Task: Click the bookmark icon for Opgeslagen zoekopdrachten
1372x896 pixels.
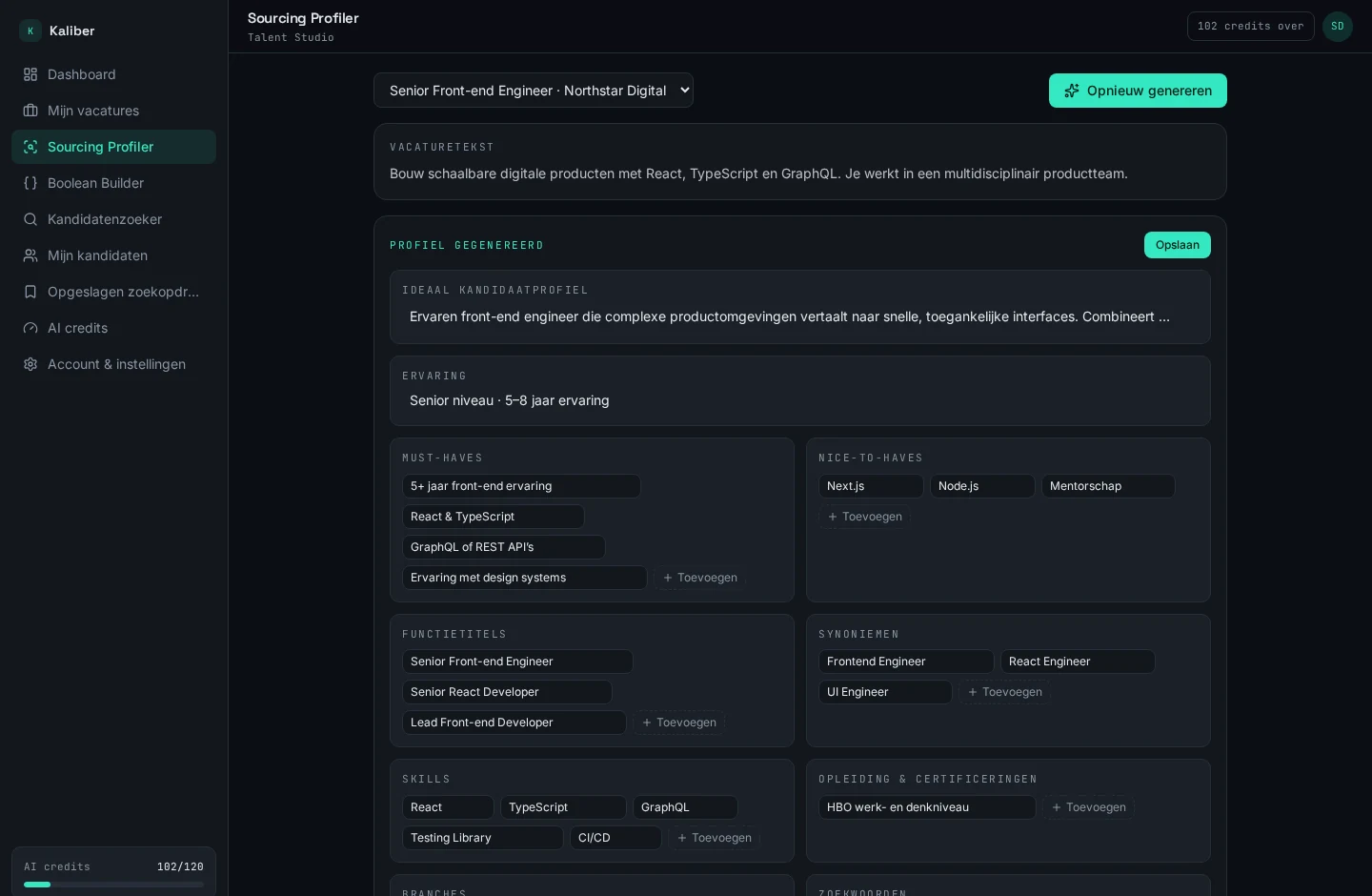Action: pyautogui.click(x=30, y=292)
